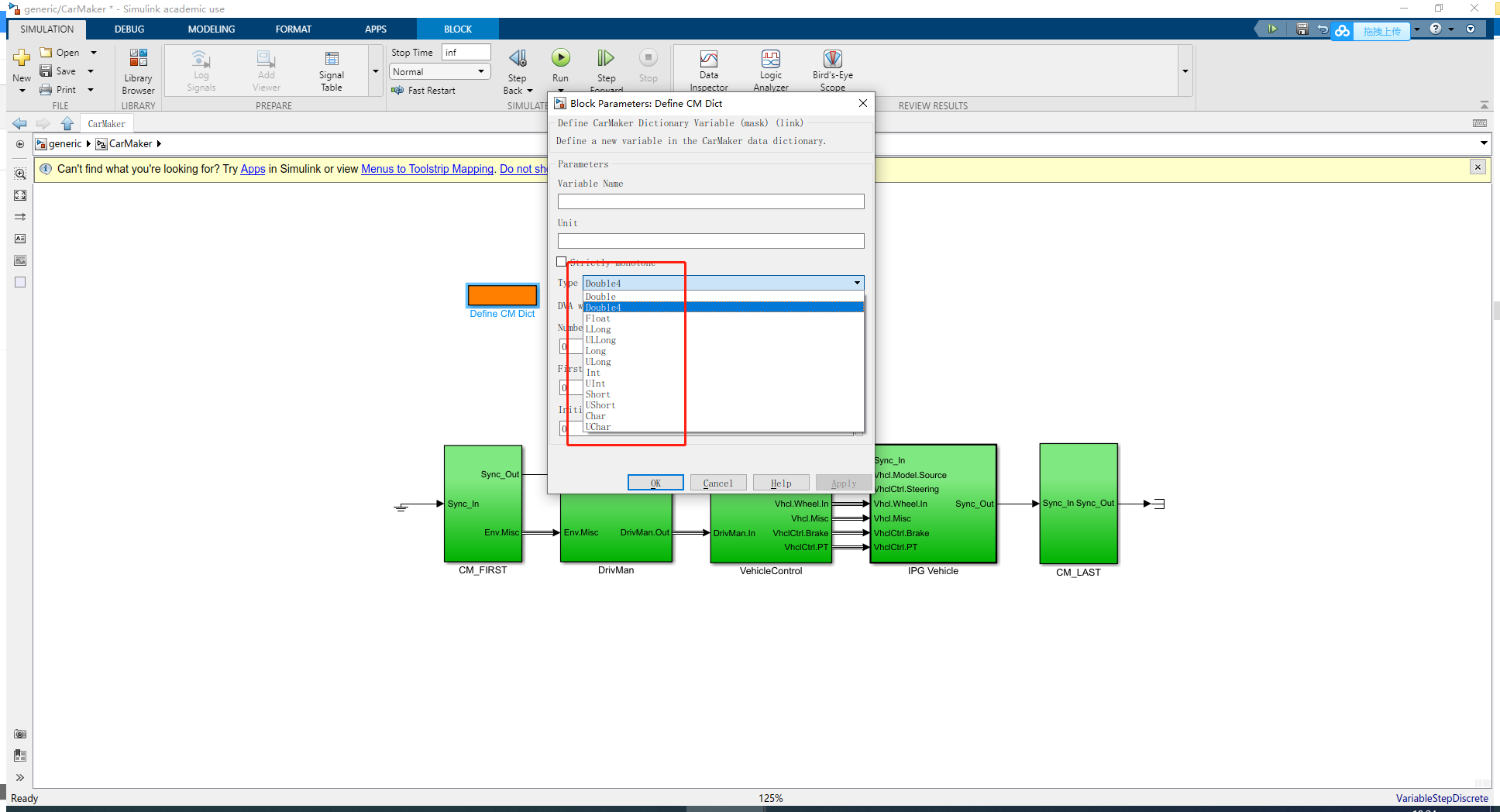
Task: Select UShort in the Type list
Action: pyautogui.click(x=723, y=405)
